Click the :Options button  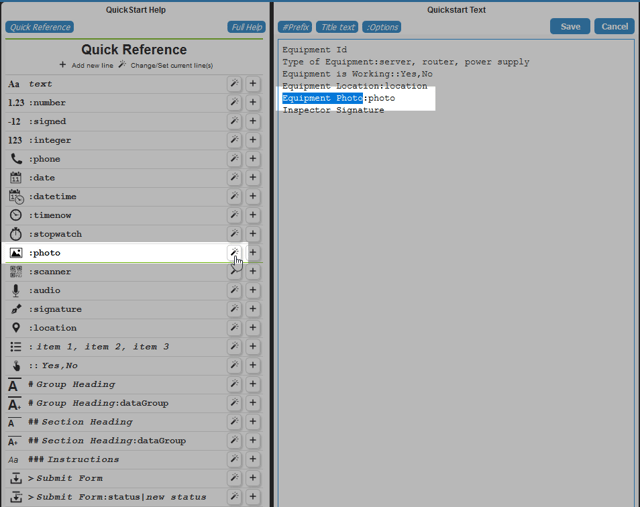(x=382, y=27)
